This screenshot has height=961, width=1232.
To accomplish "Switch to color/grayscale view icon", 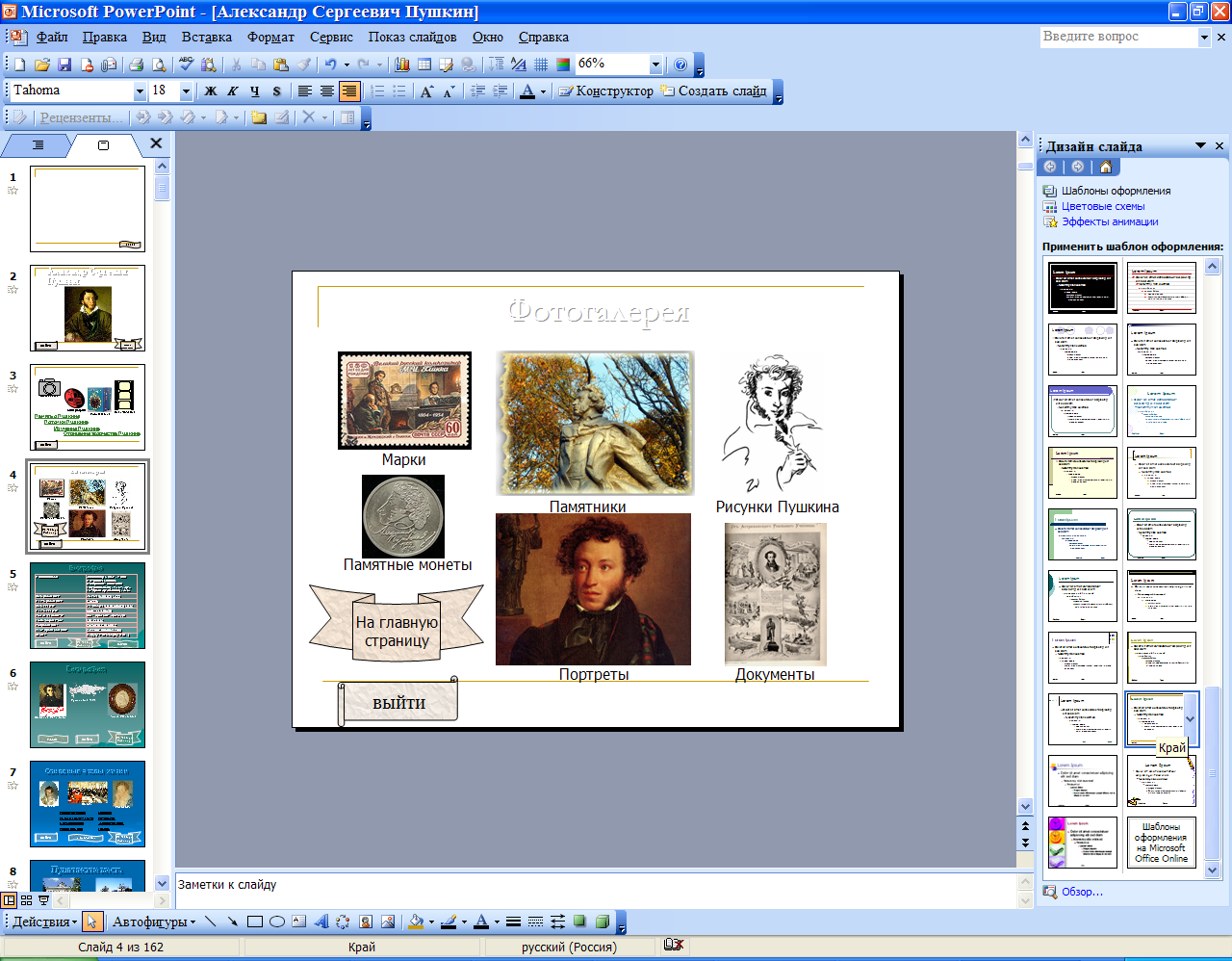I will [563, 65].
